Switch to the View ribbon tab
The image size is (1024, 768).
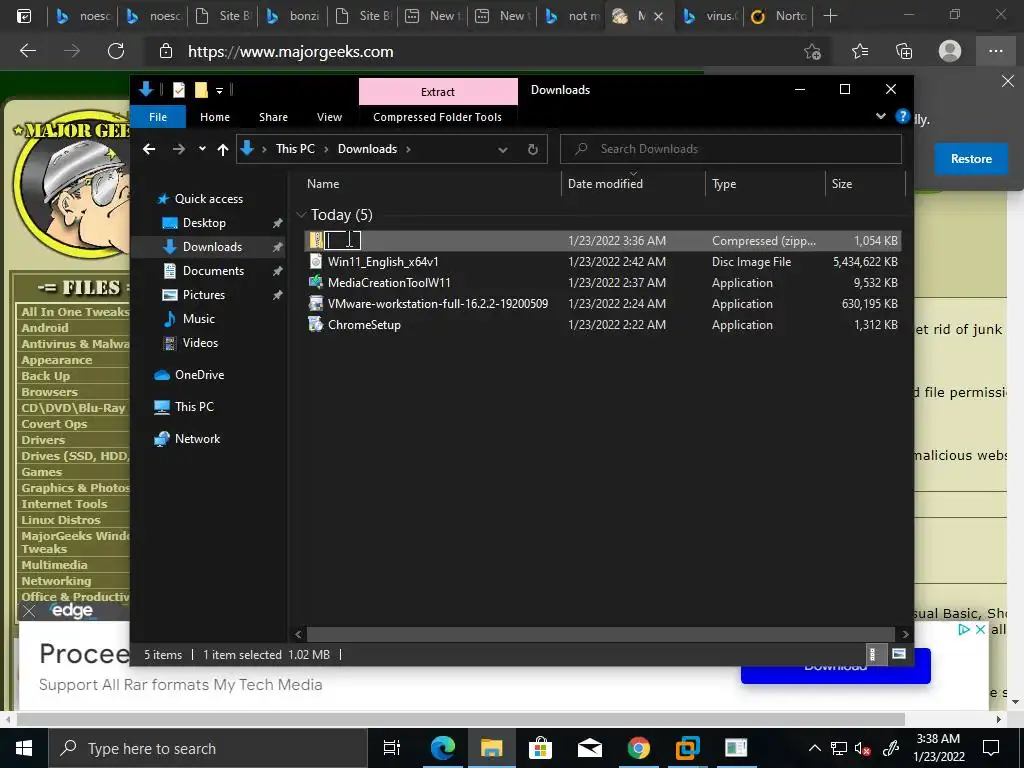point(329,117)
